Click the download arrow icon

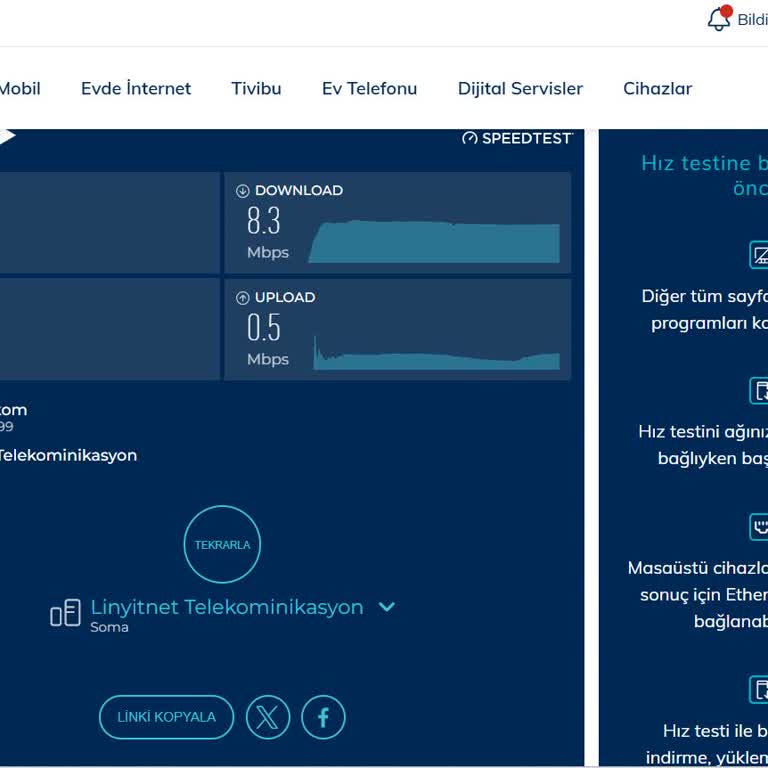pyautogui.click(x=242, y=191)
